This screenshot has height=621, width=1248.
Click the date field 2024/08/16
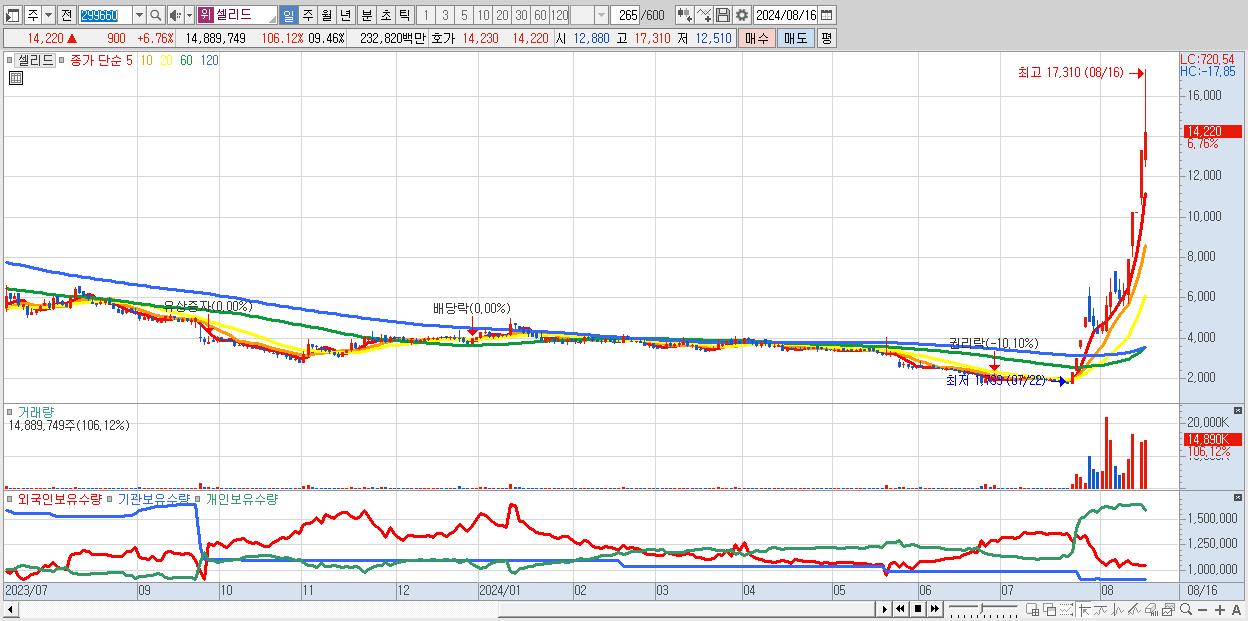click(x=785, y=15)
